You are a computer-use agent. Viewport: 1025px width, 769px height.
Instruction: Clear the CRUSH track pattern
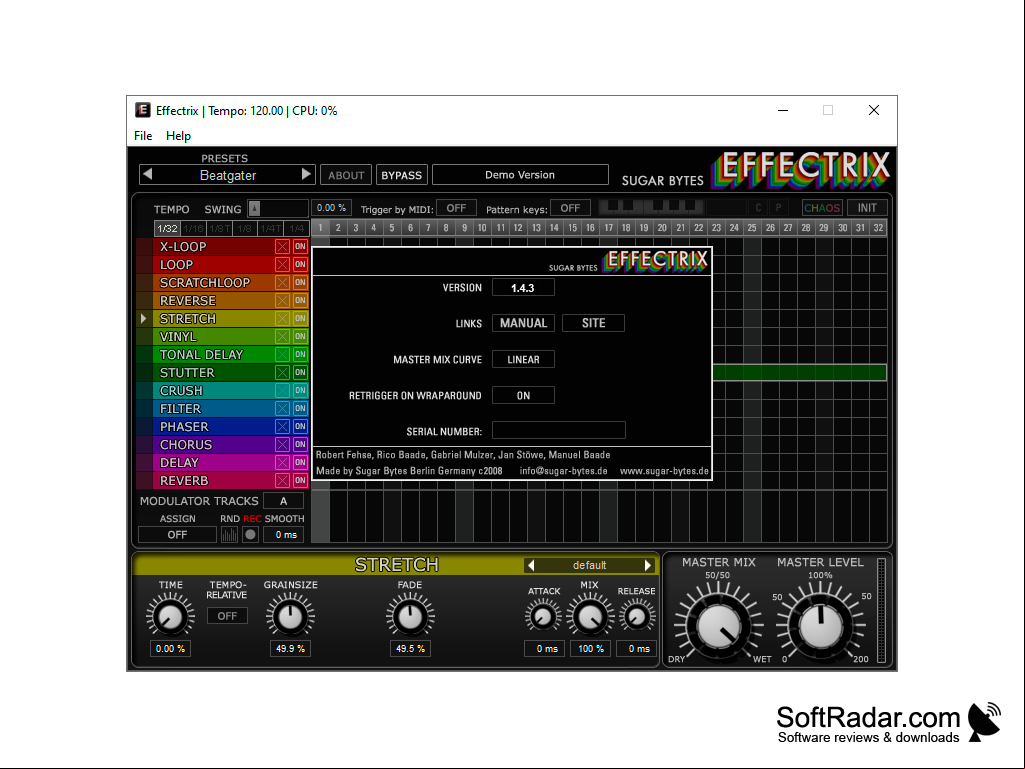click(282, 390)
